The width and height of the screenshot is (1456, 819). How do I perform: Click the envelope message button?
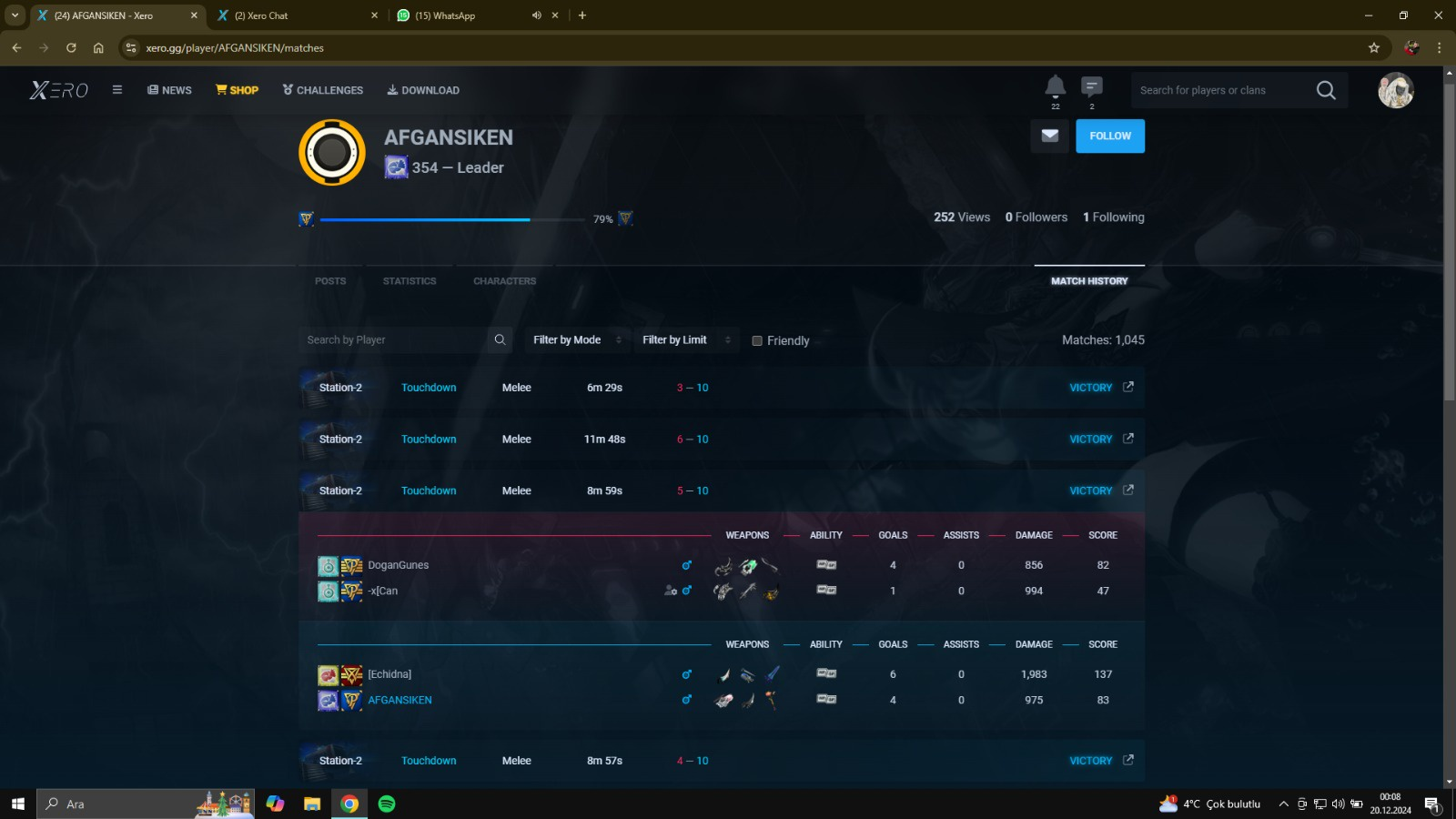point(1049,136)
